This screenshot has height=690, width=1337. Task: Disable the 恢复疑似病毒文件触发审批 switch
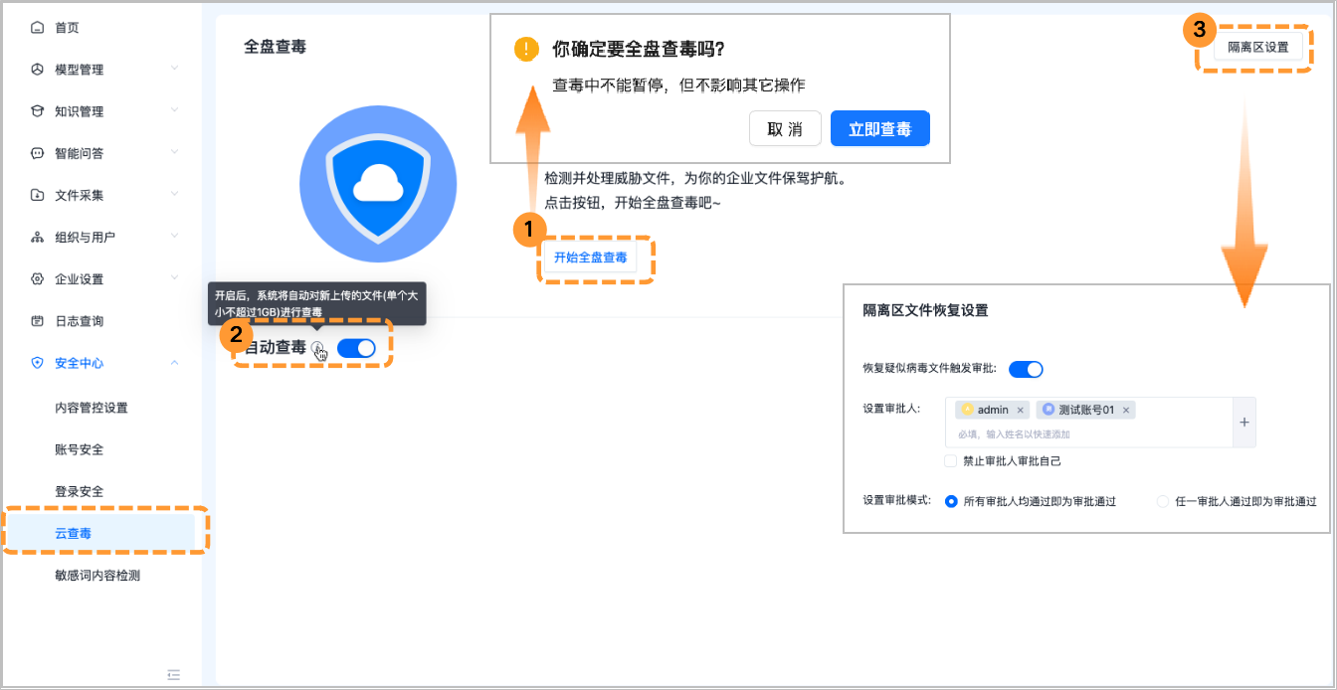coord(1025,368)
